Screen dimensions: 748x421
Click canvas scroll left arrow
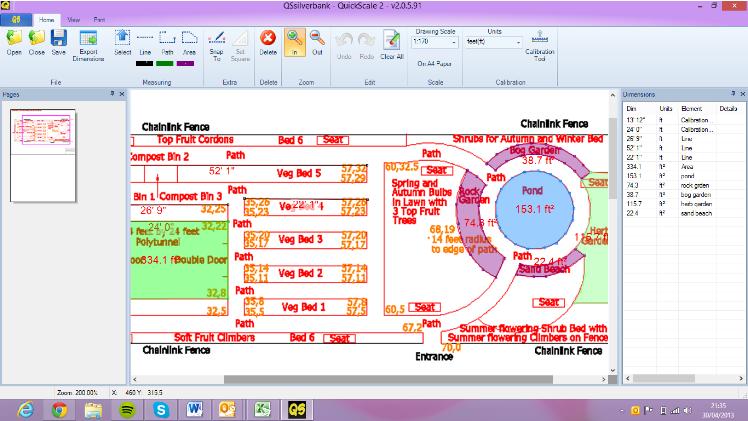pos(135,380)
